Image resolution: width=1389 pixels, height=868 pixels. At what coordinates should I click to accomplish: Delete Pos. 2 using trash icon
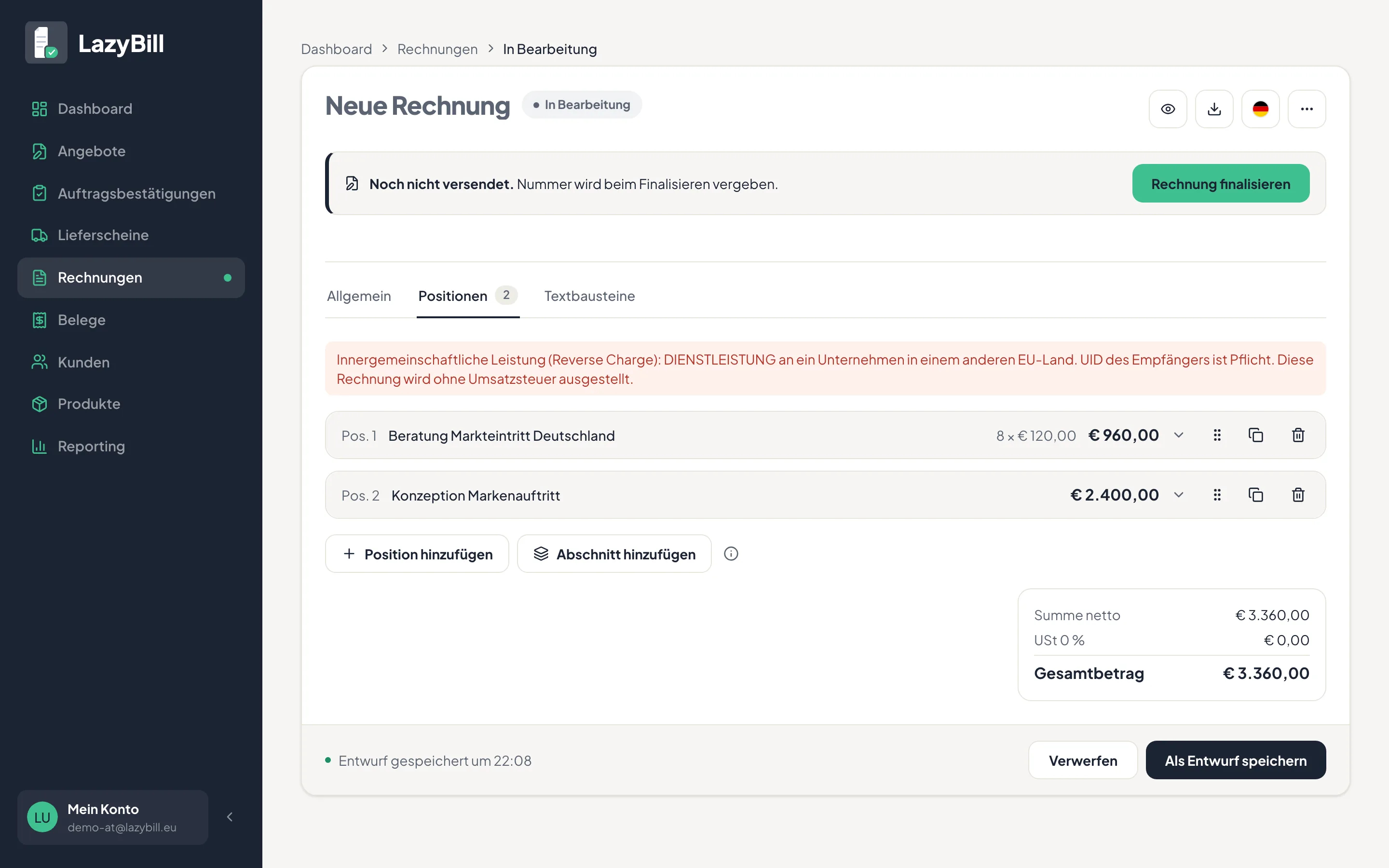(x=1298, y=495)
